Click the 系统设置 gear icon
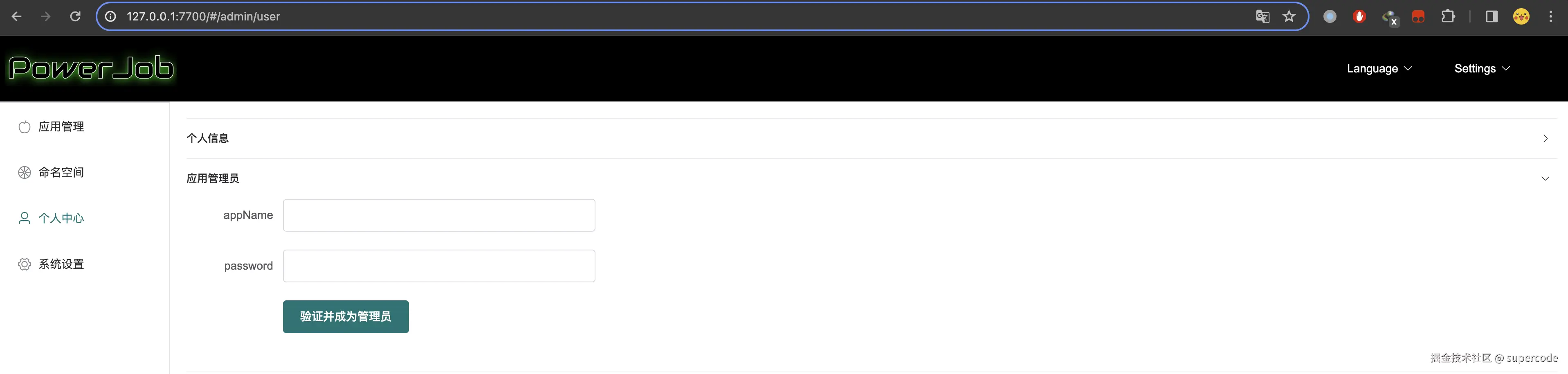Image resolution: width=1568 pixels, height=374 pixels. pos(25,264)
